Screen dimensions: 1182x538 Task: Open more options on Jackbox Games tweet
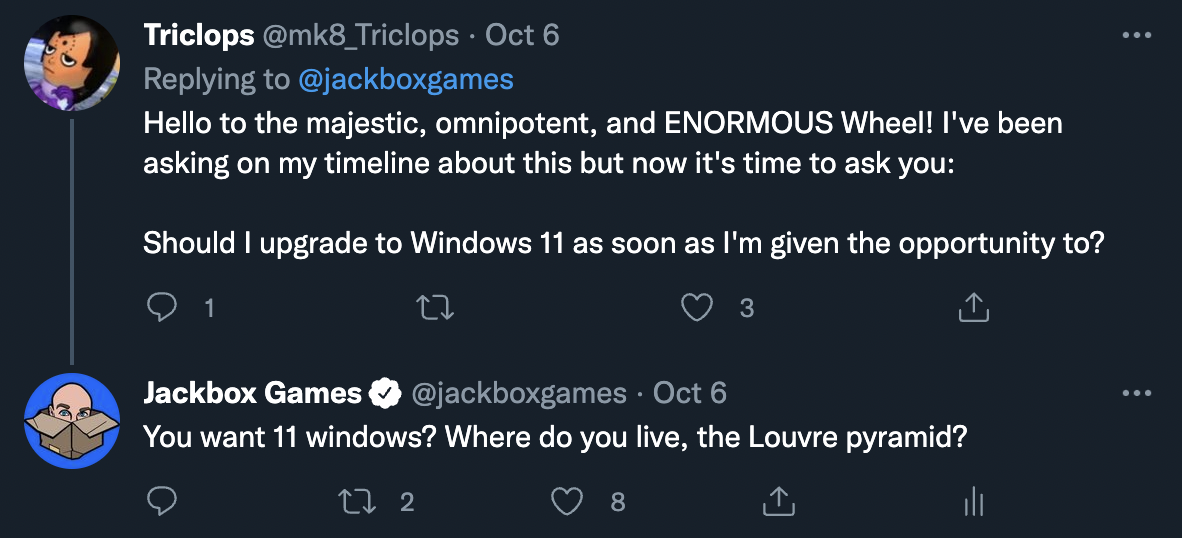tap(1137, 393)
